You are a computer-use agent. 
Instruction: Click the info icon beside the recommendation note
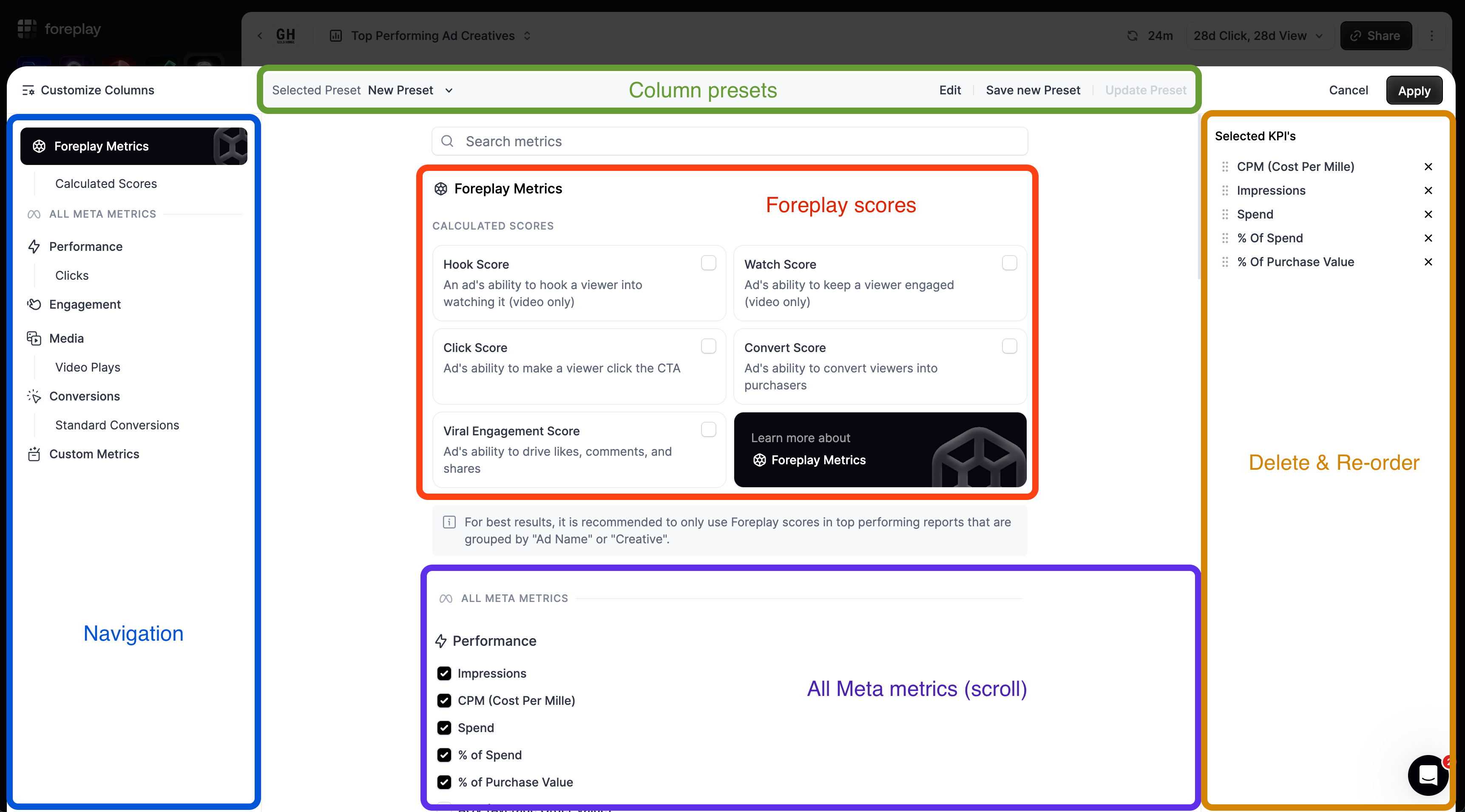tap(449, 522)
